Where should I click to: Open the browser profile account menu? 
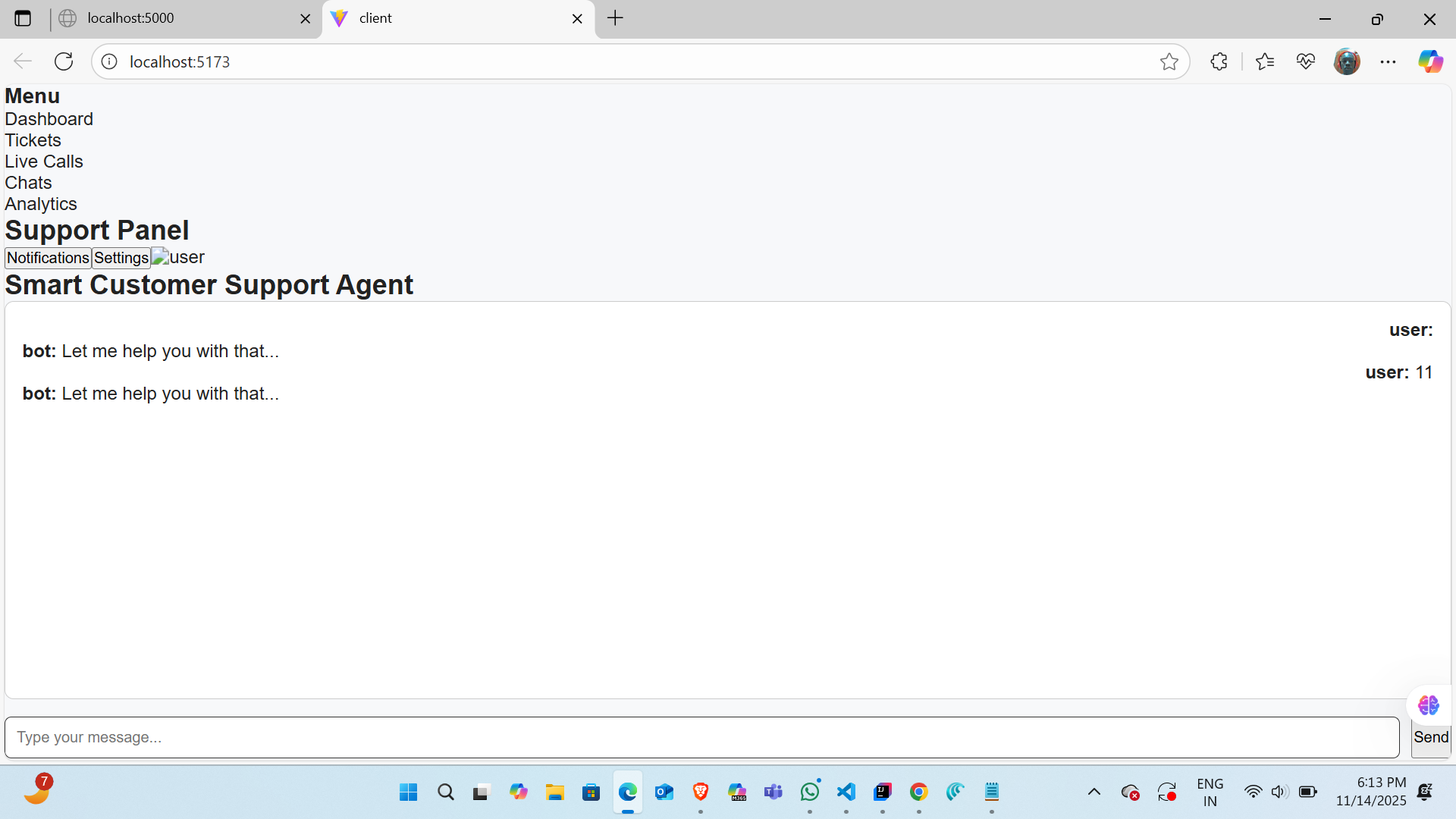[x=1348, y=61]
